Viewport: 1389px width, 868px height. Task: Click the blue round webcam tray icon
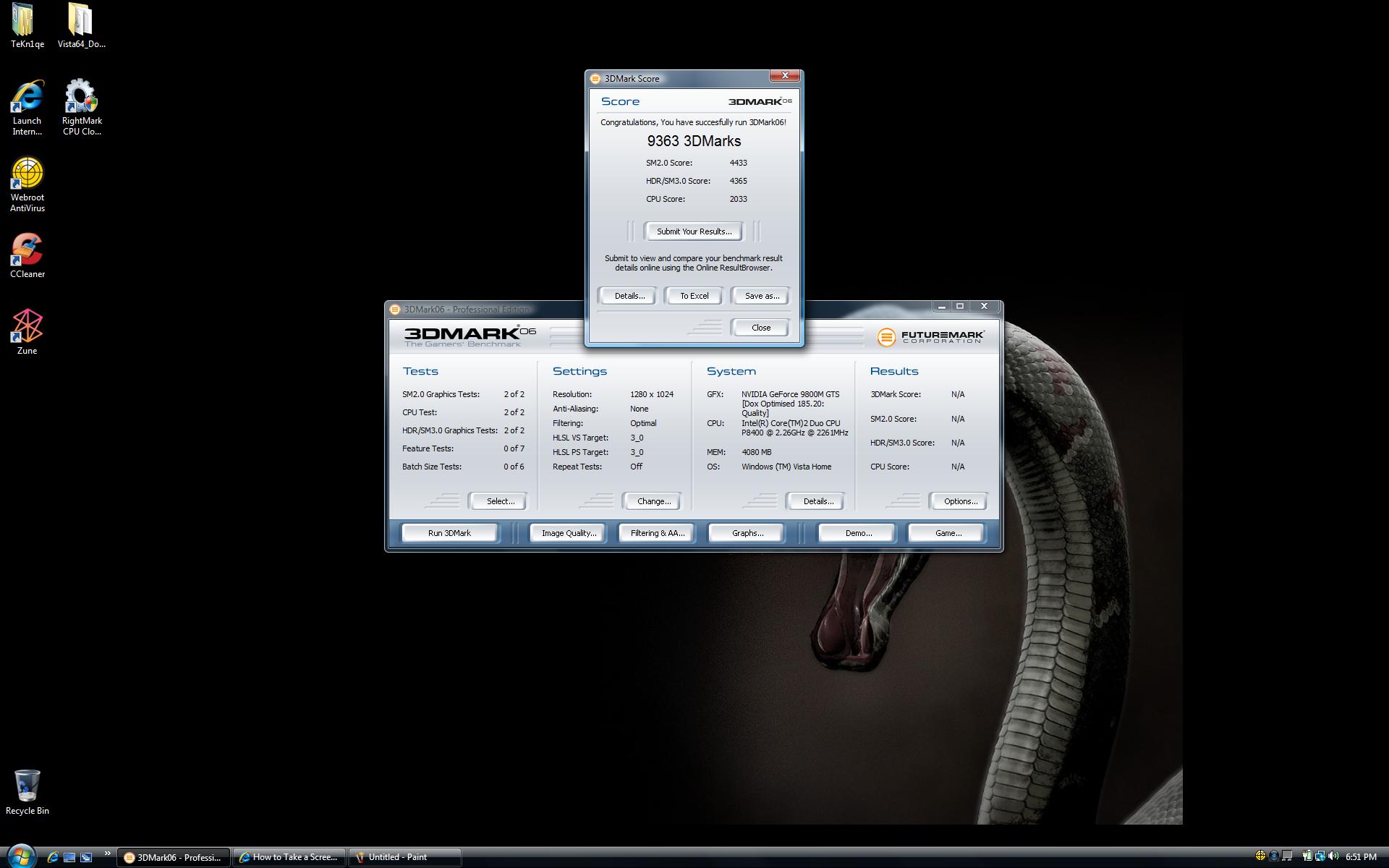(1274, 856)
